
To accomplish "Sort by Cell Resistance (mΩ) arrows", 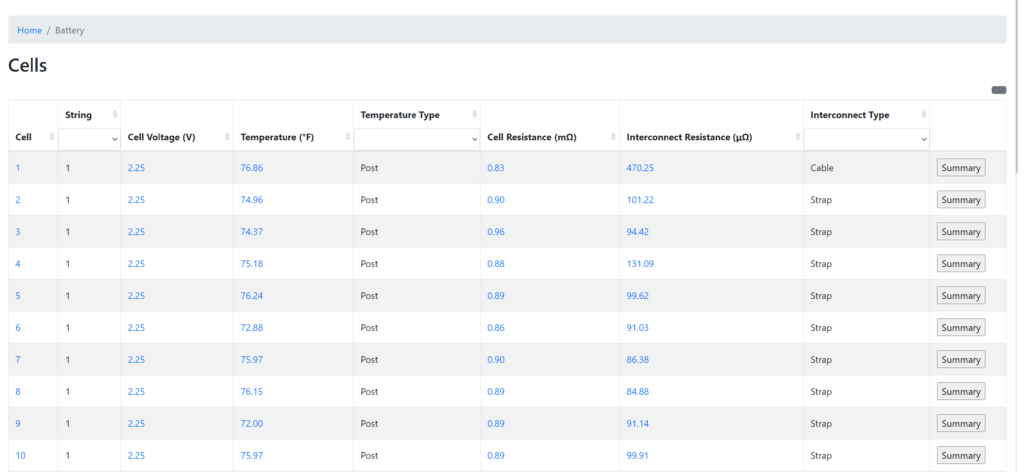I will click(613, 137).
